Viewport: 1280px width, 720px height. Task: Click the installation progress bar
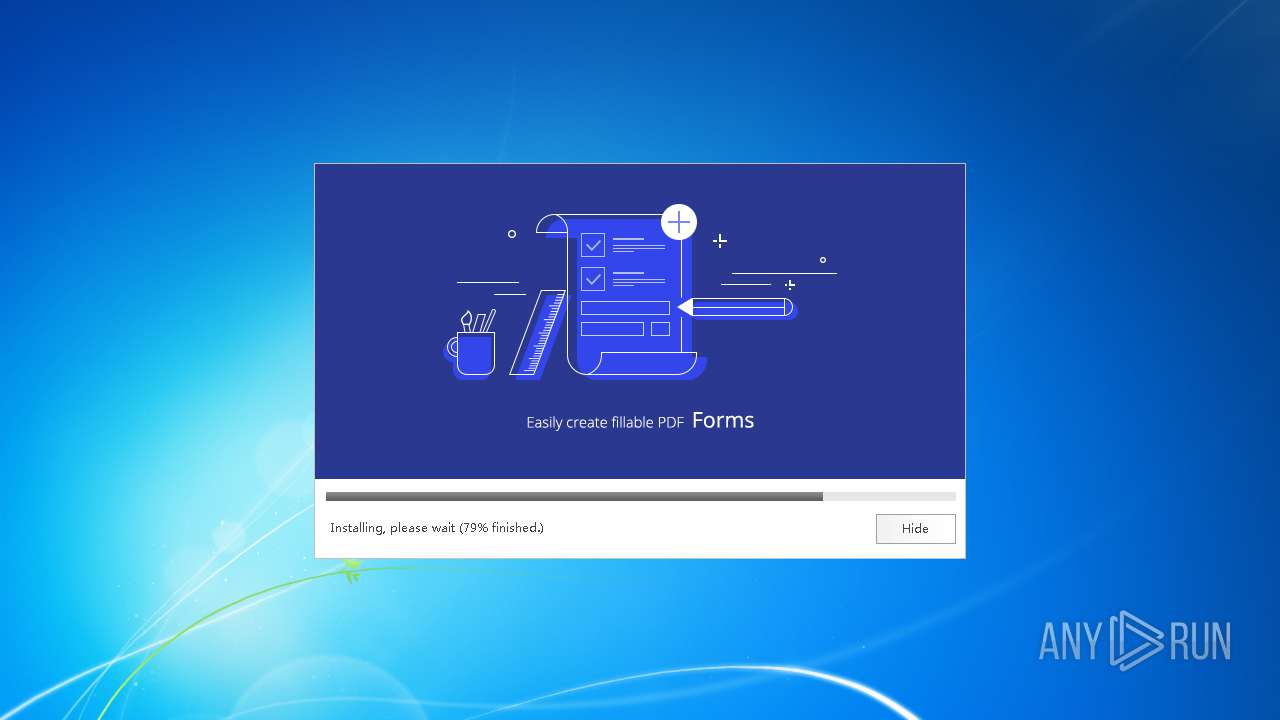[x=640, y=496]
